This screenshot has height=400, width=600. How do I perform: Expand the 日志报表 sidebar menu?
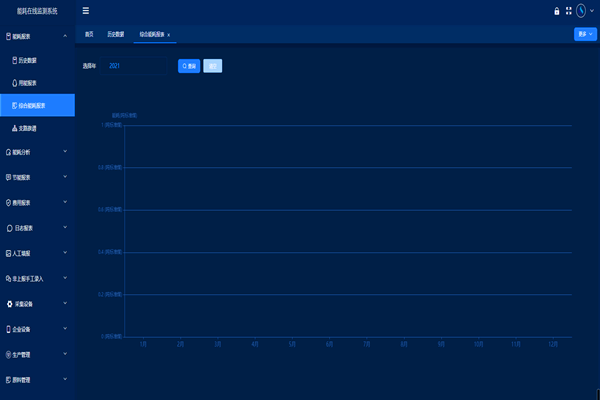tap(37, 227)
